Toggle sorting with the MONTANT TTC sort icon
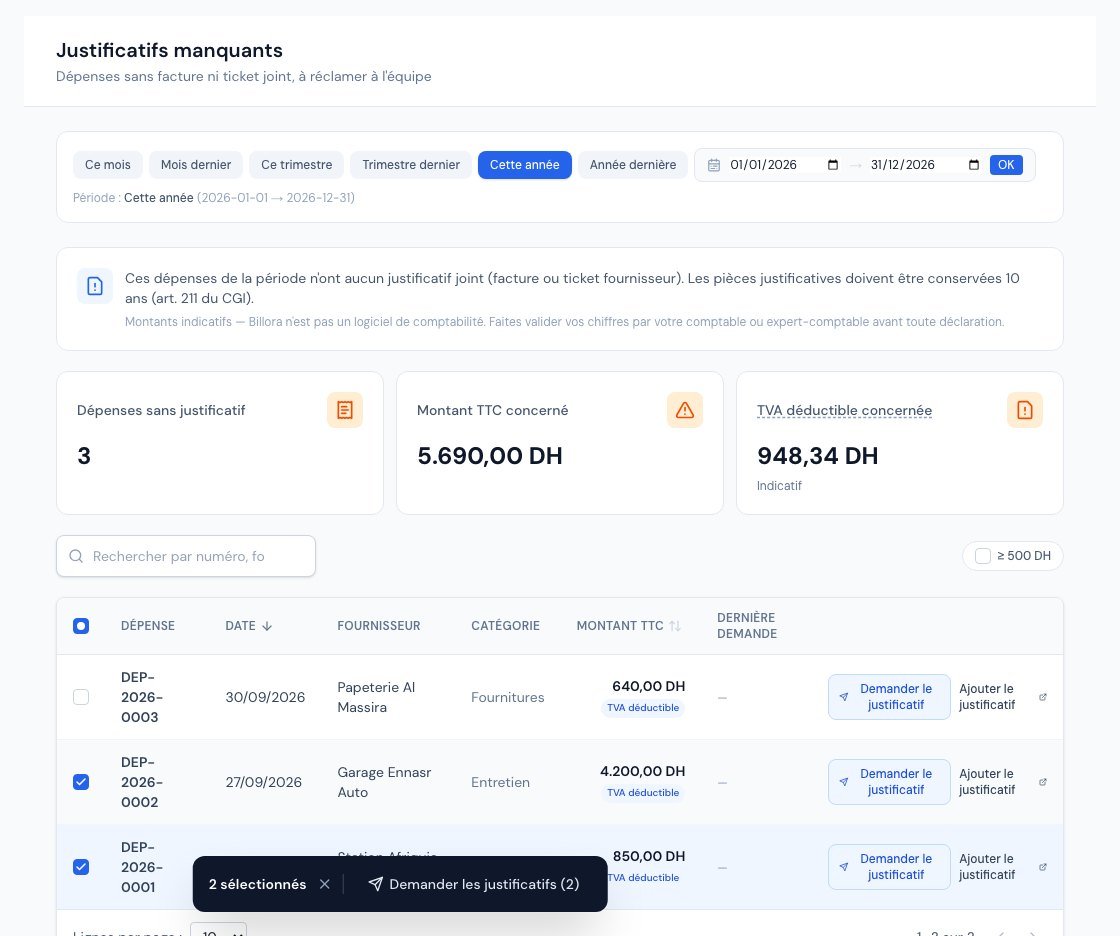 coord(675,626)
